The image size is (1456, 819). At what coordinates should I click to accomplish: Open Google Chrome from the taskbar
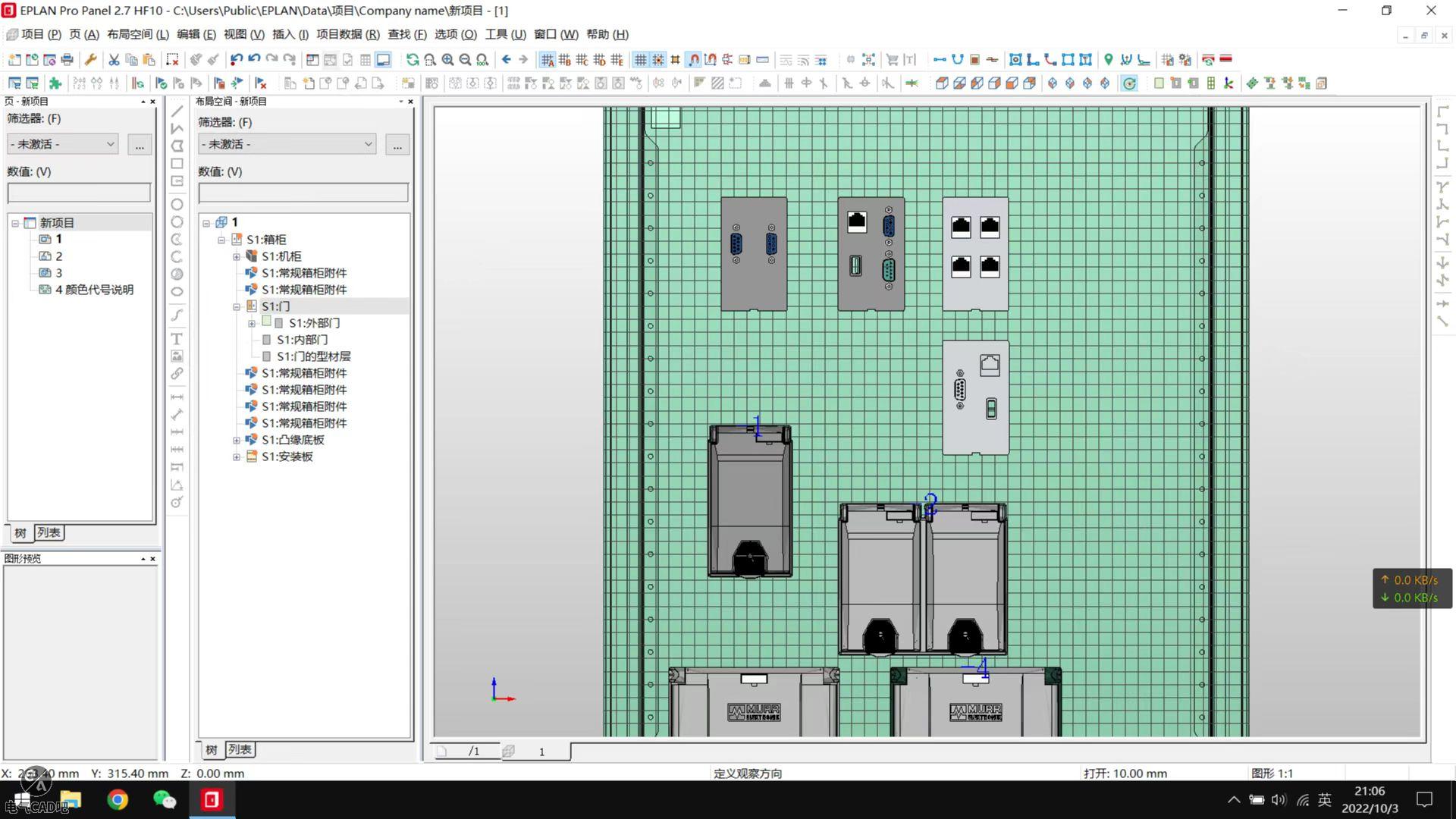(118, 799)
